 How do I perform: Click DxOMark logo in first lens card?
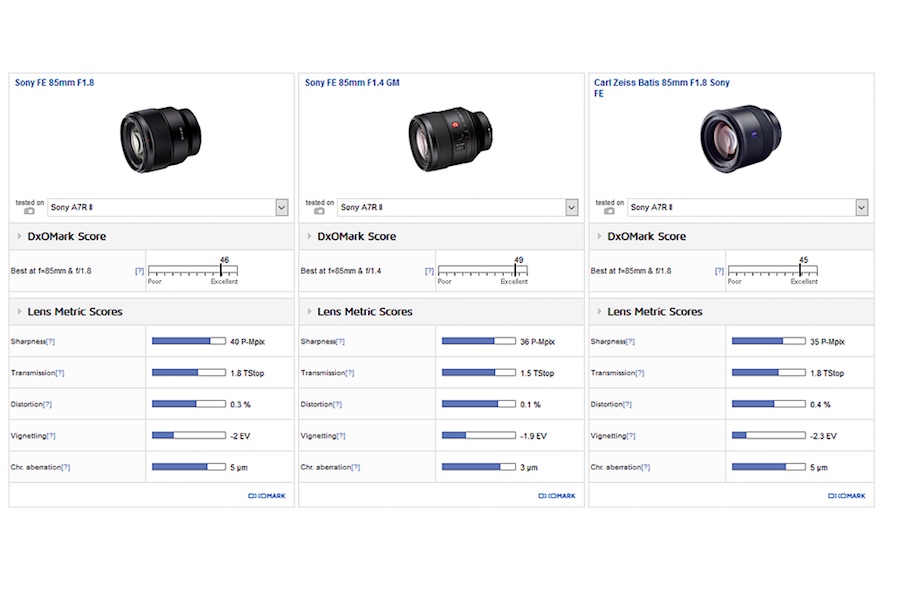click(267, 495)
